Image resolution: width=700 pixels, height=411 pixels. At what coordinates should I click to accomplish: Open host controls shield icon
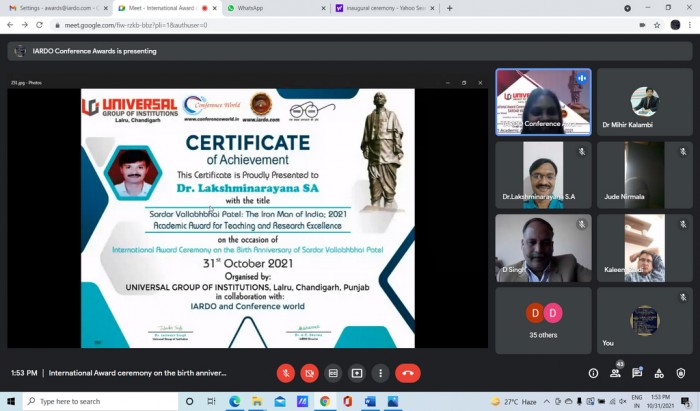681,373
